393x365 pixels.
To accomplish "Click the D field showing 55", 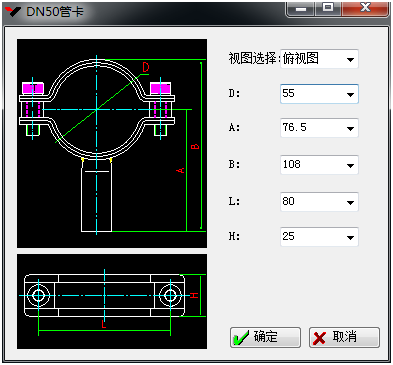I will click(x=319, y=94).
